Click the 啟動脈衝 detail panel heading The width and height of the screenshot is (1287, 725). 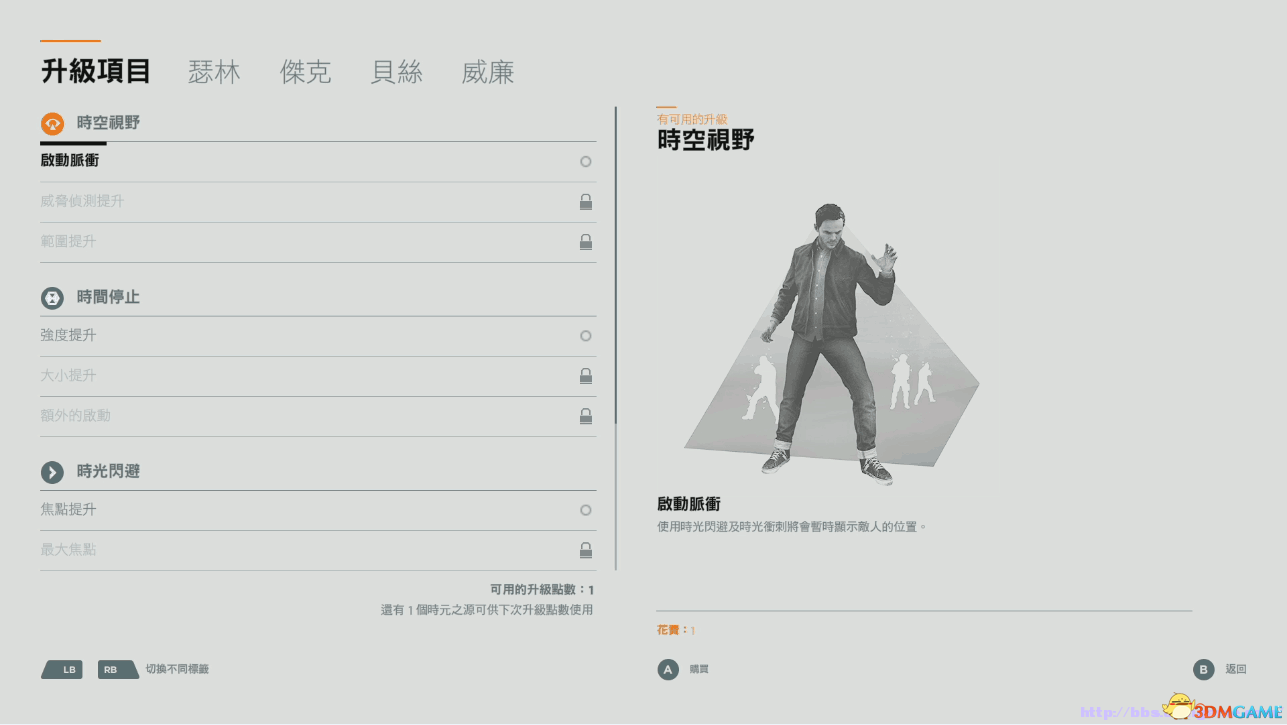pyautogui.click(x=689, y=505)
